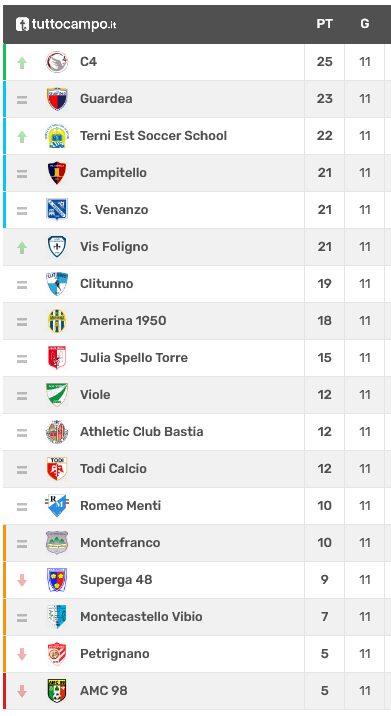Image resolution: width=391 pixels, height=716 pixels.
Task: Click the Superga 48 crest
Action: pos(57,579)
